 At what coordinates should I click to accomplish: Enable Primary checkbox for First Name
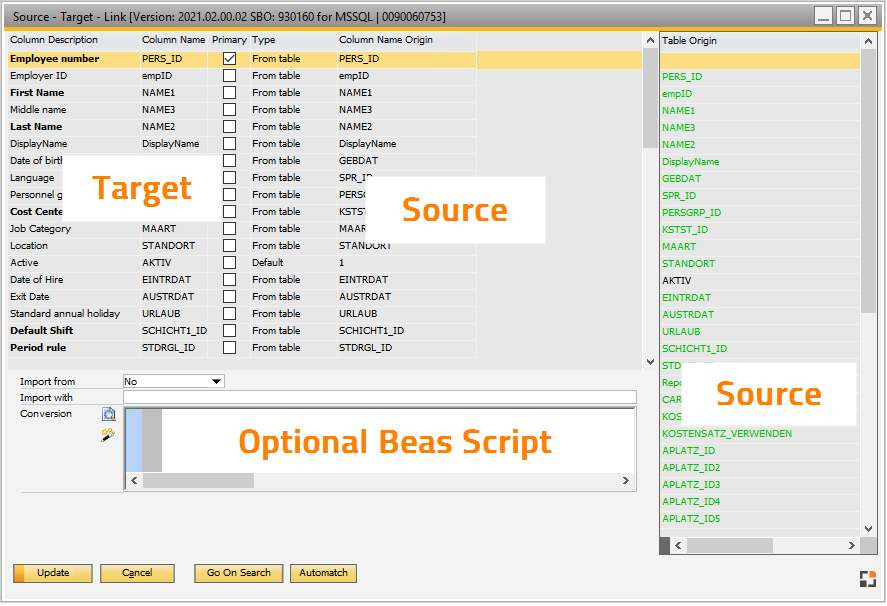[x=229, y=92]
